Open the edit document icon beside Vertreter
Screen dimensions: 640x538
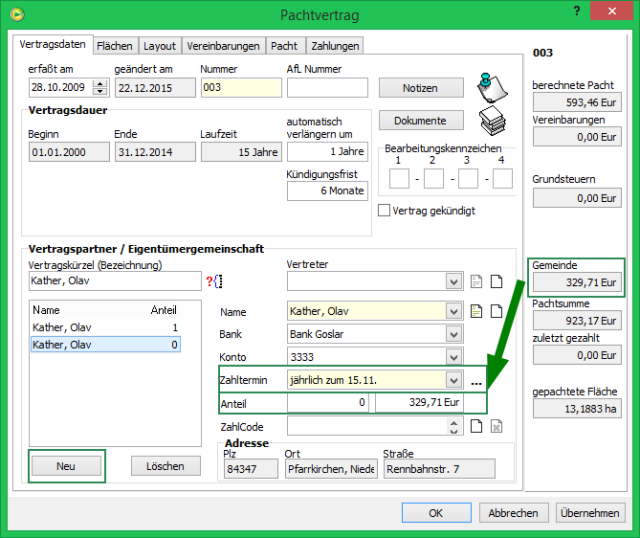(x=478, y=282)
